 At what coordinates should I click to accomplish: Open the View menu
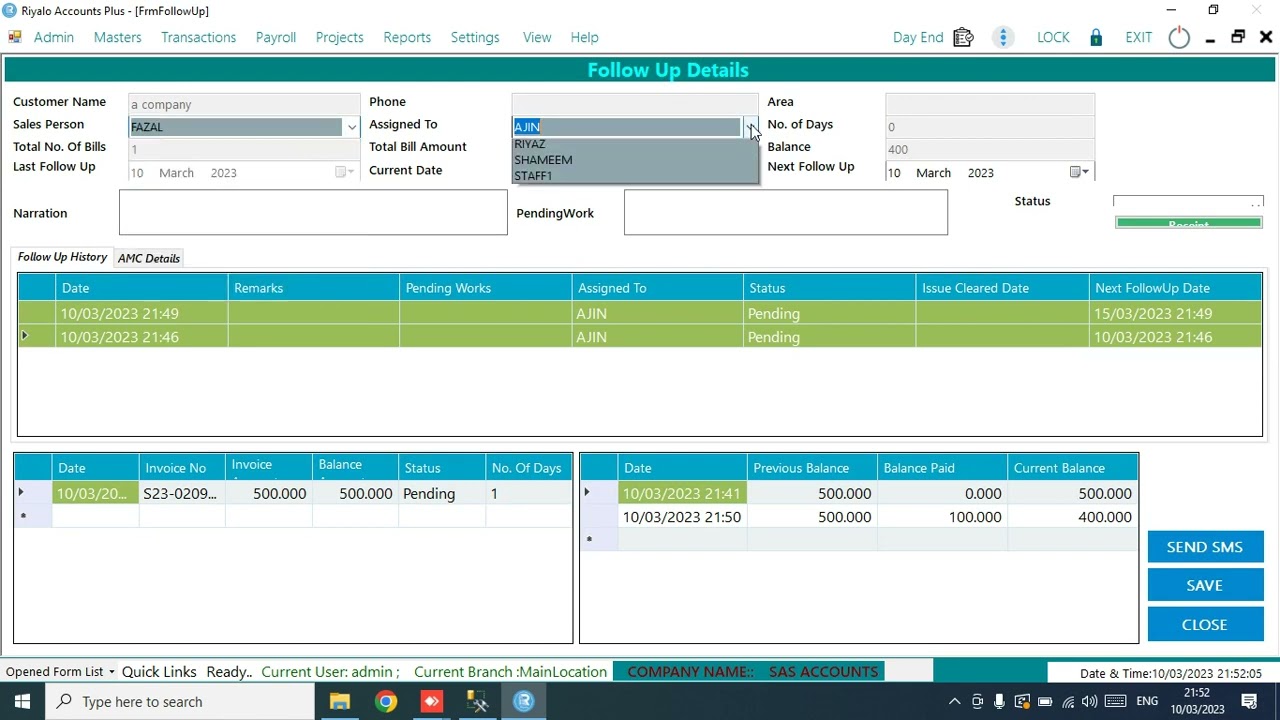(537, 37)
